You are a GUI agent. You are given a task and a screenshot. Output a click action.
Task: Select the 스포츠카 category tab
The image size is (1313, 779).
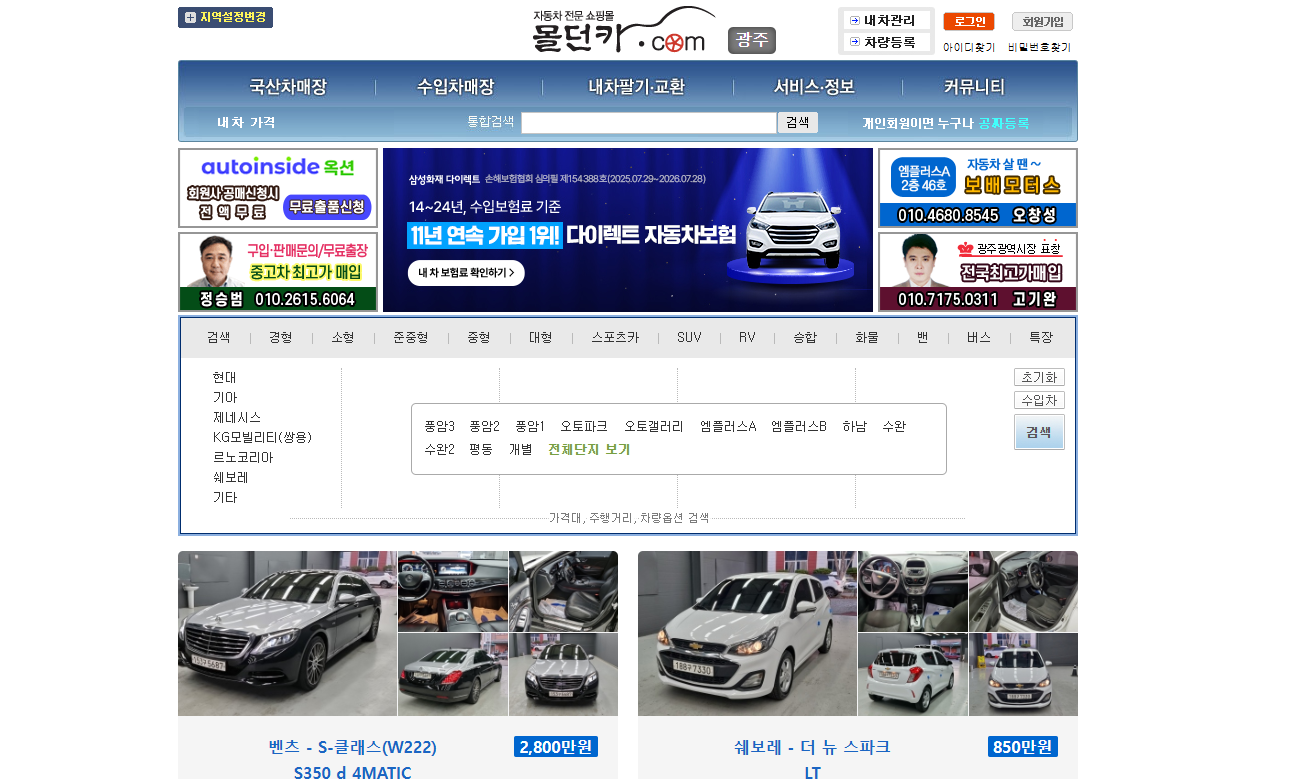pyautogui.click(x=615, y=338)
